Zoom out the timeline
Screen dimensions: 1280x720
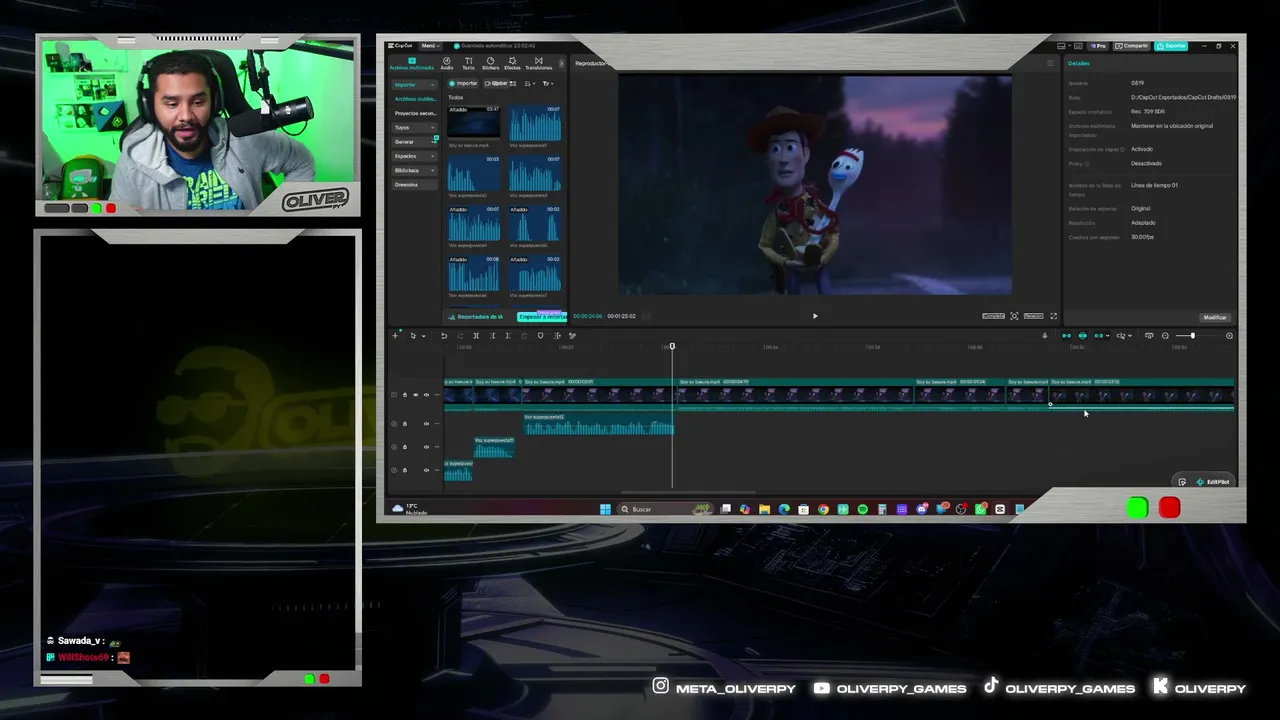click(x=1165, y=336)
